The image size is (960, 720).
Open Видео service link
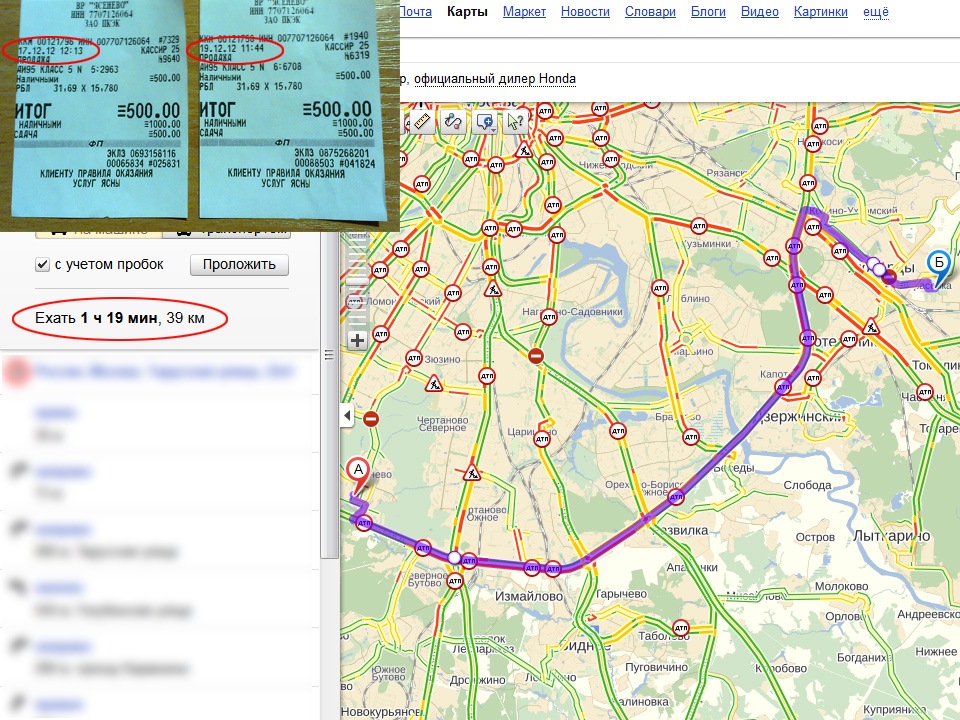[760, 12]
